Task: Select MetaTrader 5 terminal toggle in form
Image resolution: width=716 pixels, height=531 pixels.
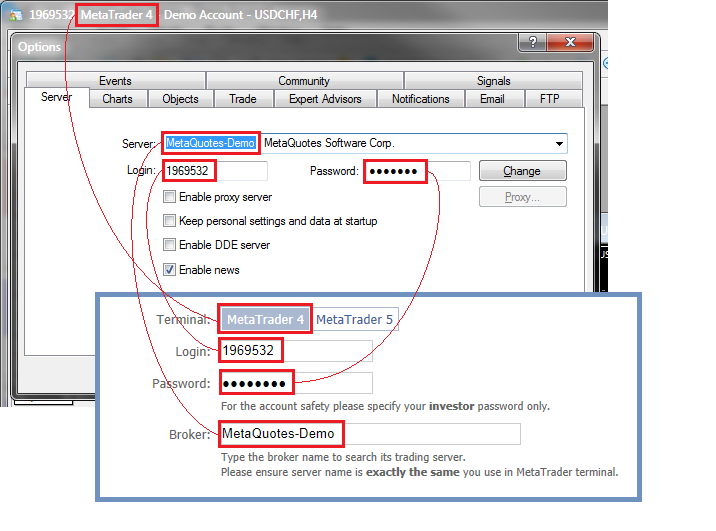Action: 354,319
